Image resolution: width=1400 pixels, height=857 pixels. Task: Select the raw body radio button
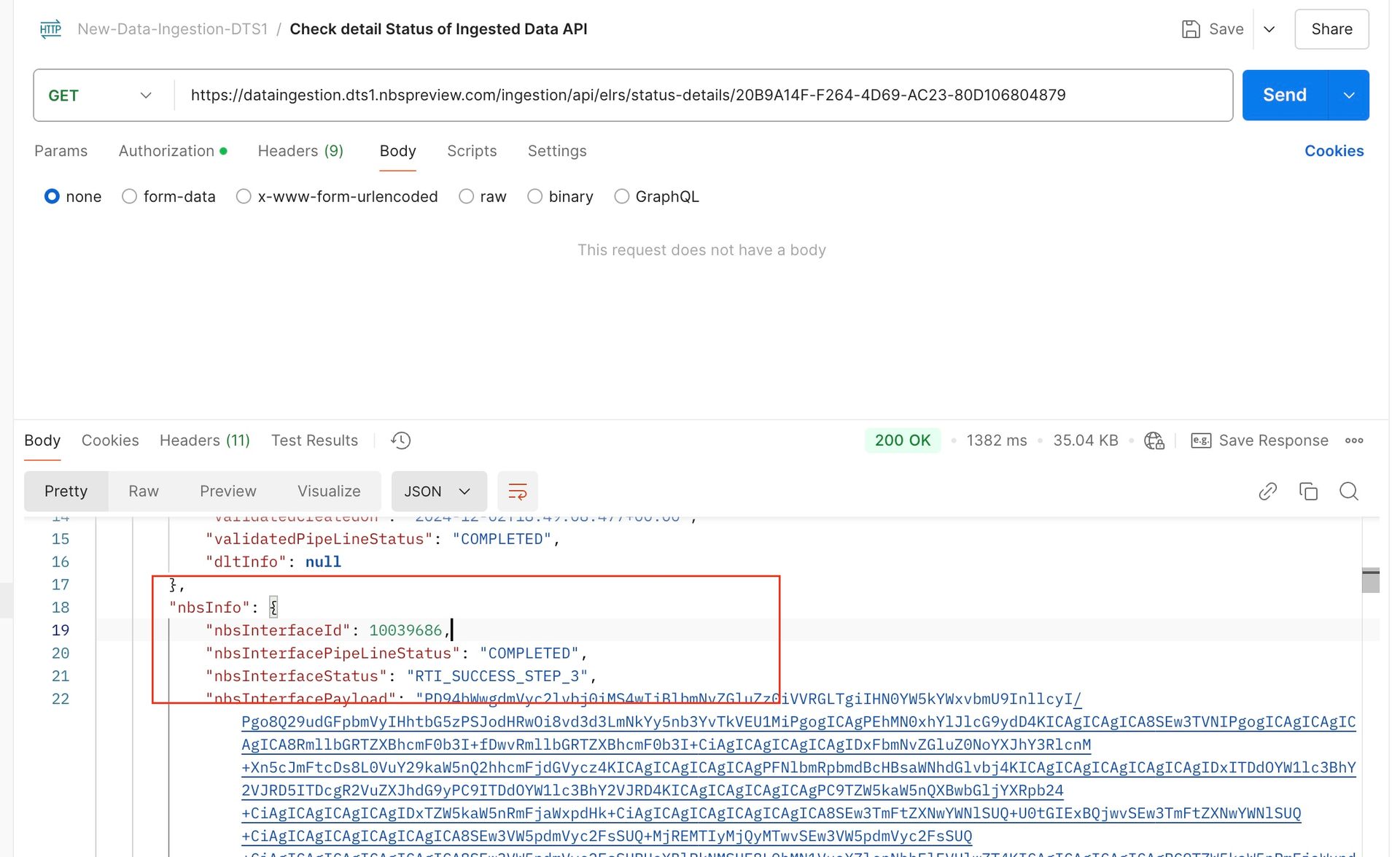(467, 197)
